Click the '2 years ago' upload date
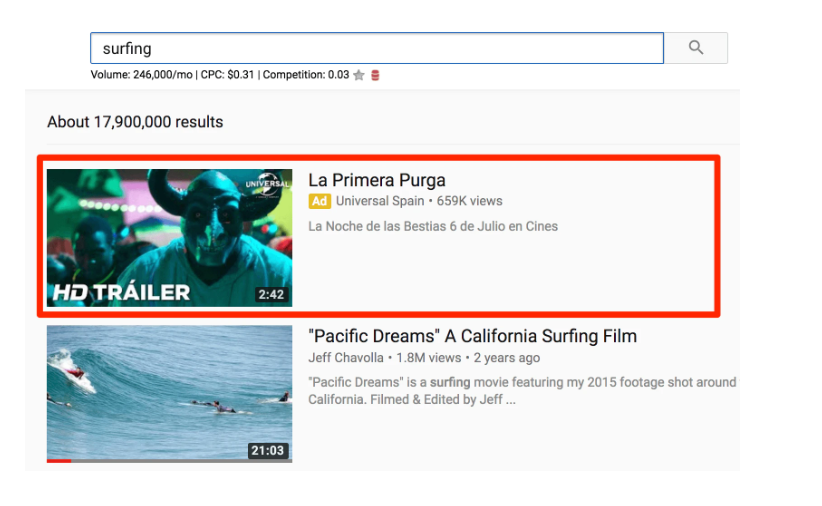Image resolution: width=822 pixels, height=506 pixels. click(x=506, y=358)
